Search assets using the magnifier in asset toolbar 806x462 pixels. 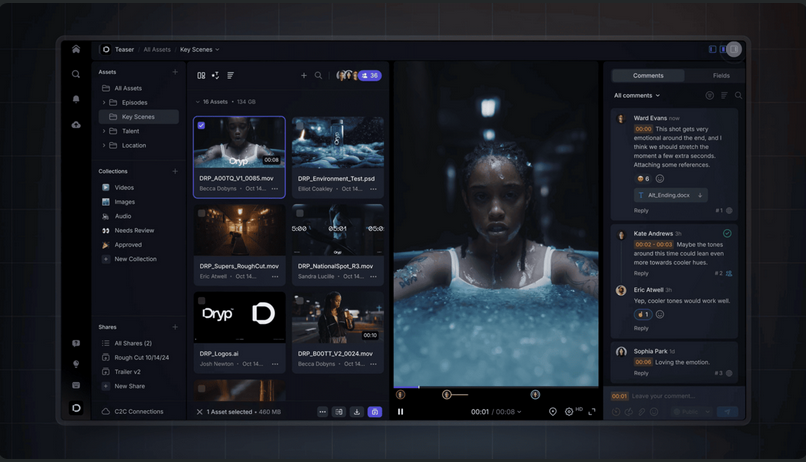tap(319, 75)
